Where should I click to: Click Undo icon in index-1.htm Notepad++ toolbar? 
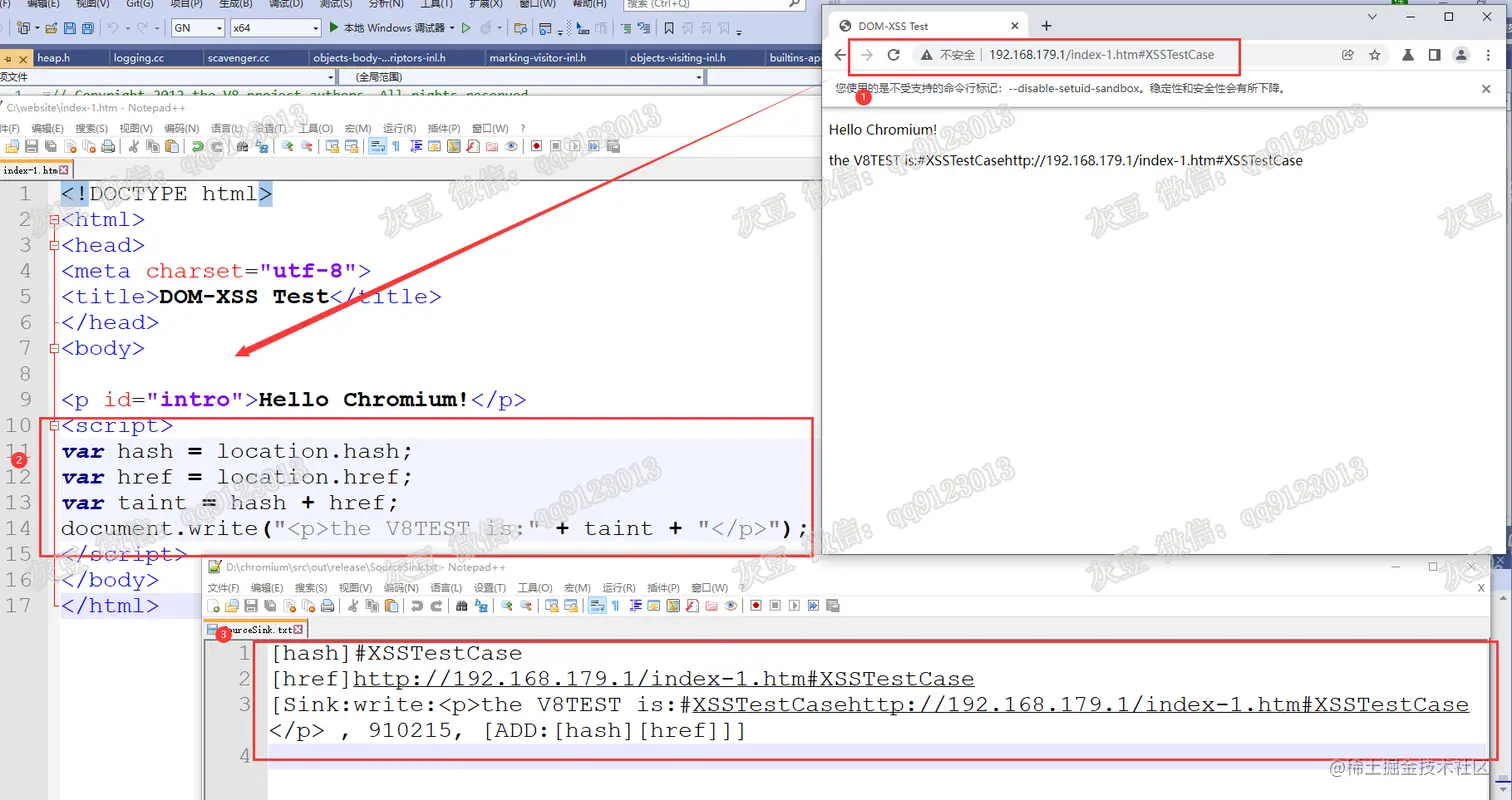[x=198, y=146]
